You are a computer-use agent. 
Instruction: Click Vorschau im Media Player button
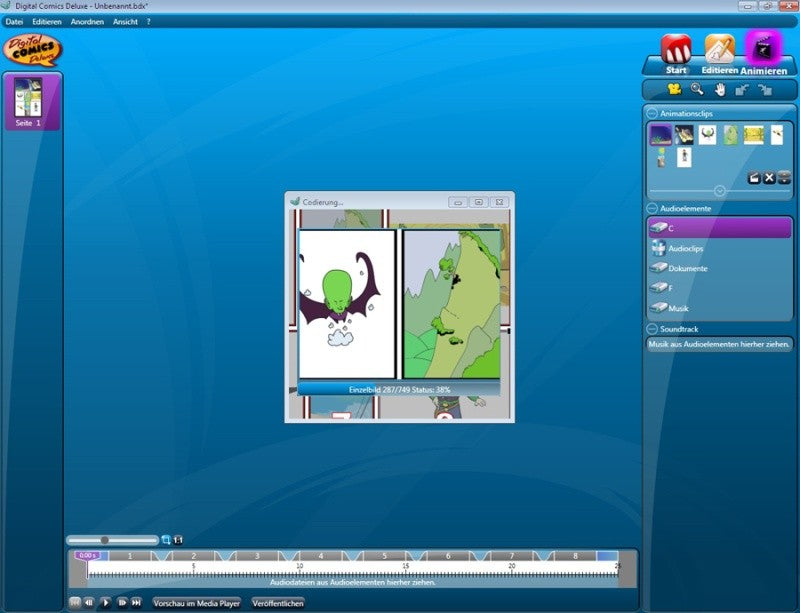coord(196,603)
